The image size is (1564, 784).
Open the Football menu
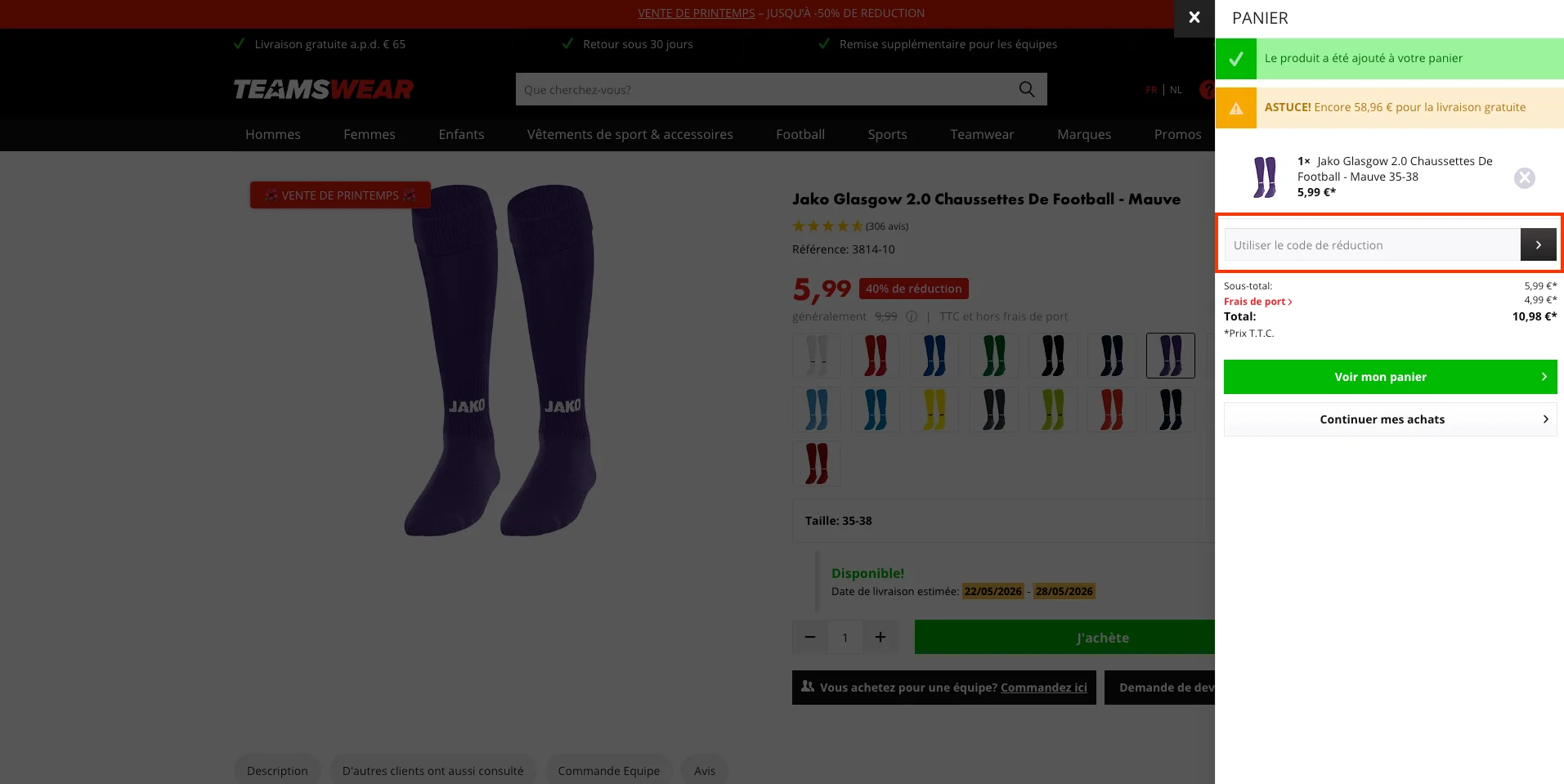coord(800,134)
